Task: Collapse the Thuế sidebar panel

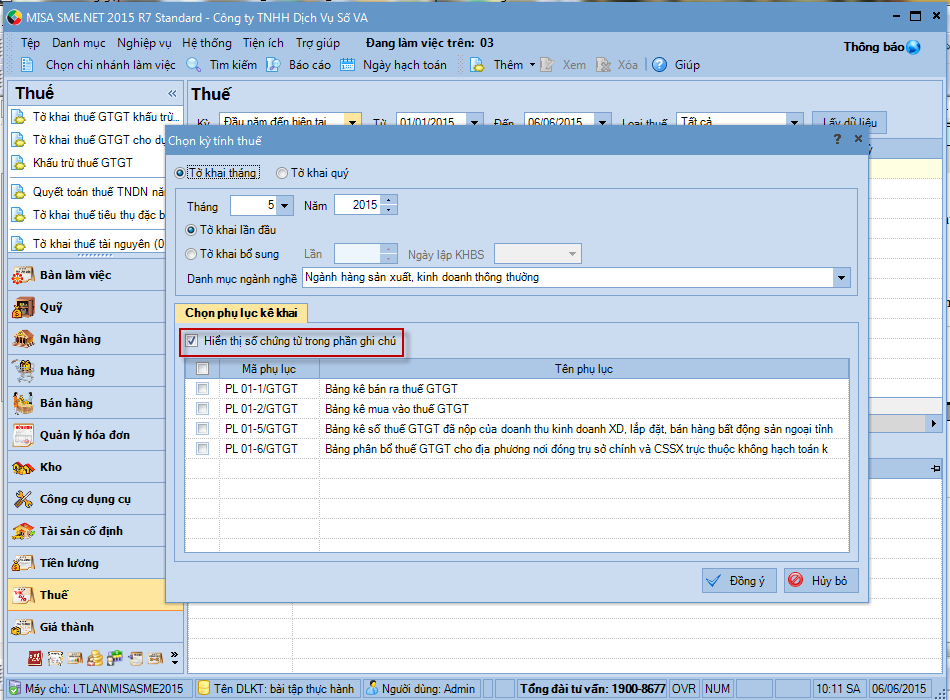Action: pos(173,93)
